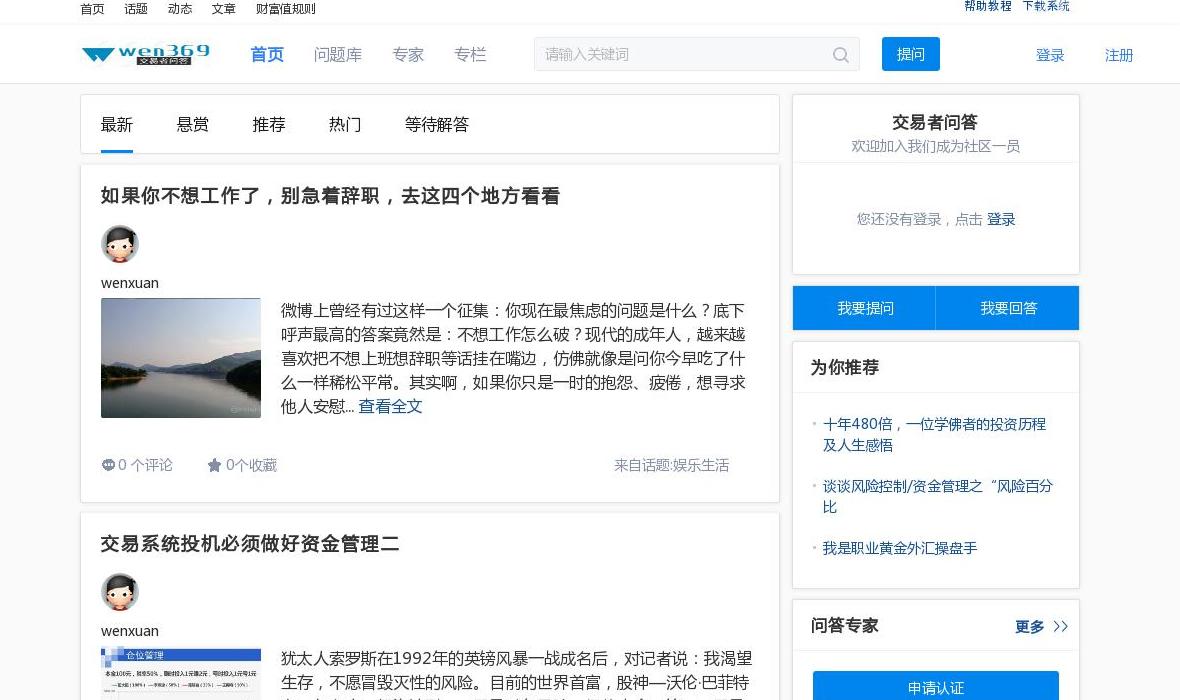
Task: Click the wen369 site logo
Action: (x=146, y=54)
